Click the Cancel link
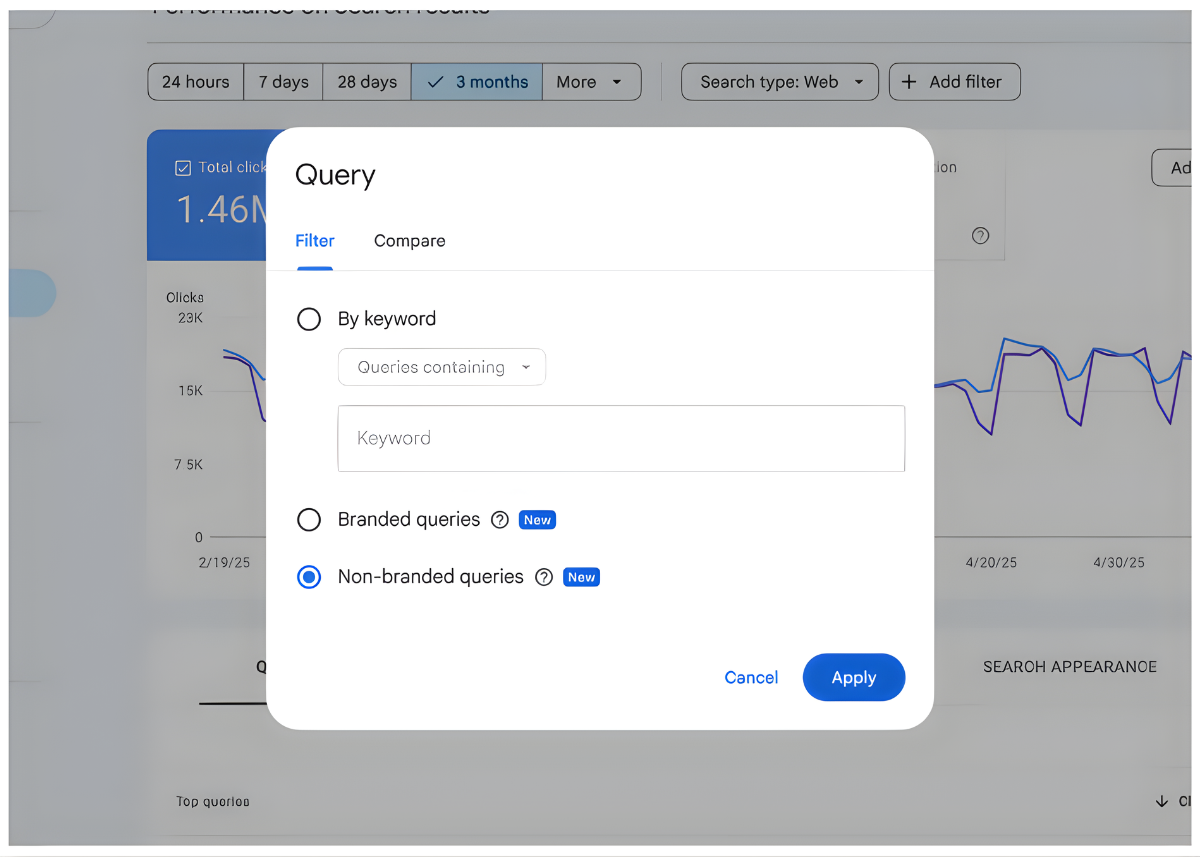 pyautogui.click(x=751, y=677)
